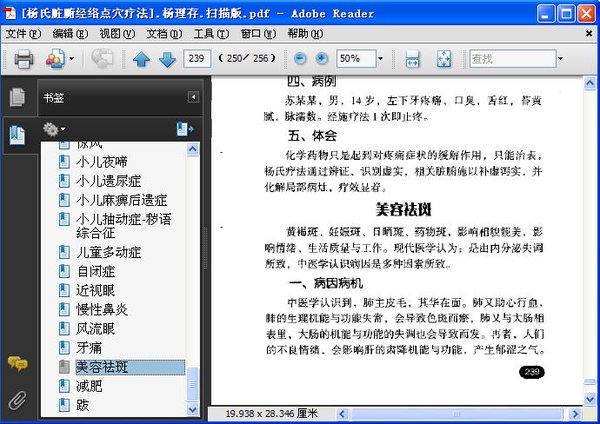
Task: Select the 小儿遗尿症 bookmark
Action: [109, 181]
